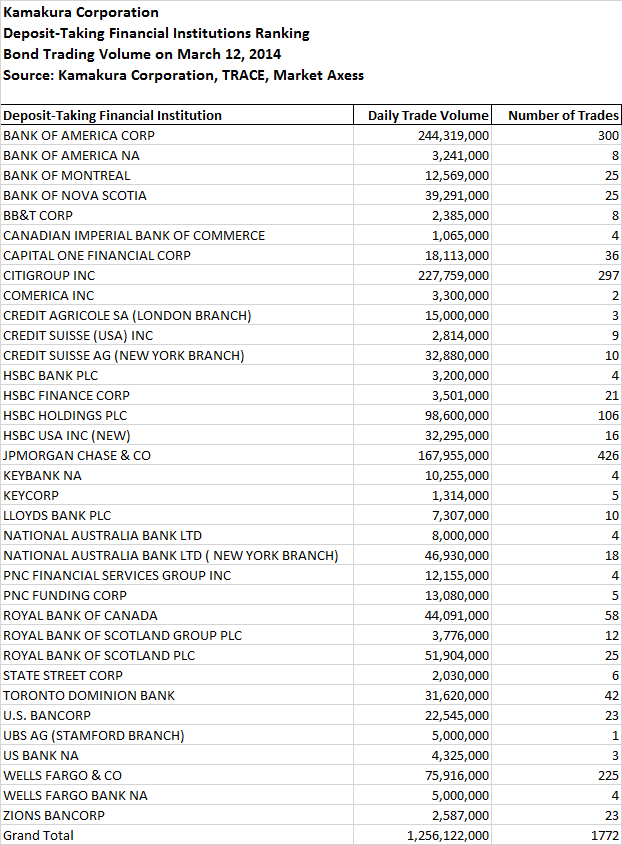Select the US BANK NA cell
This screenshot has width=622, height=845.
pos(177,755)
